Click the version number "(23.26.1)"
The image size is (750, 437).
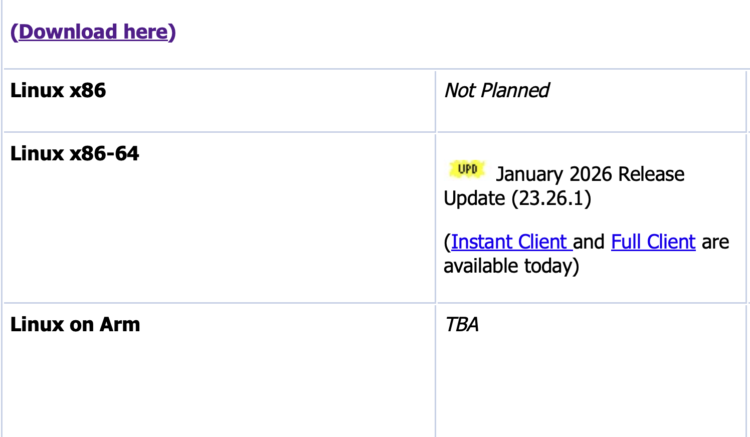point(552,198)
